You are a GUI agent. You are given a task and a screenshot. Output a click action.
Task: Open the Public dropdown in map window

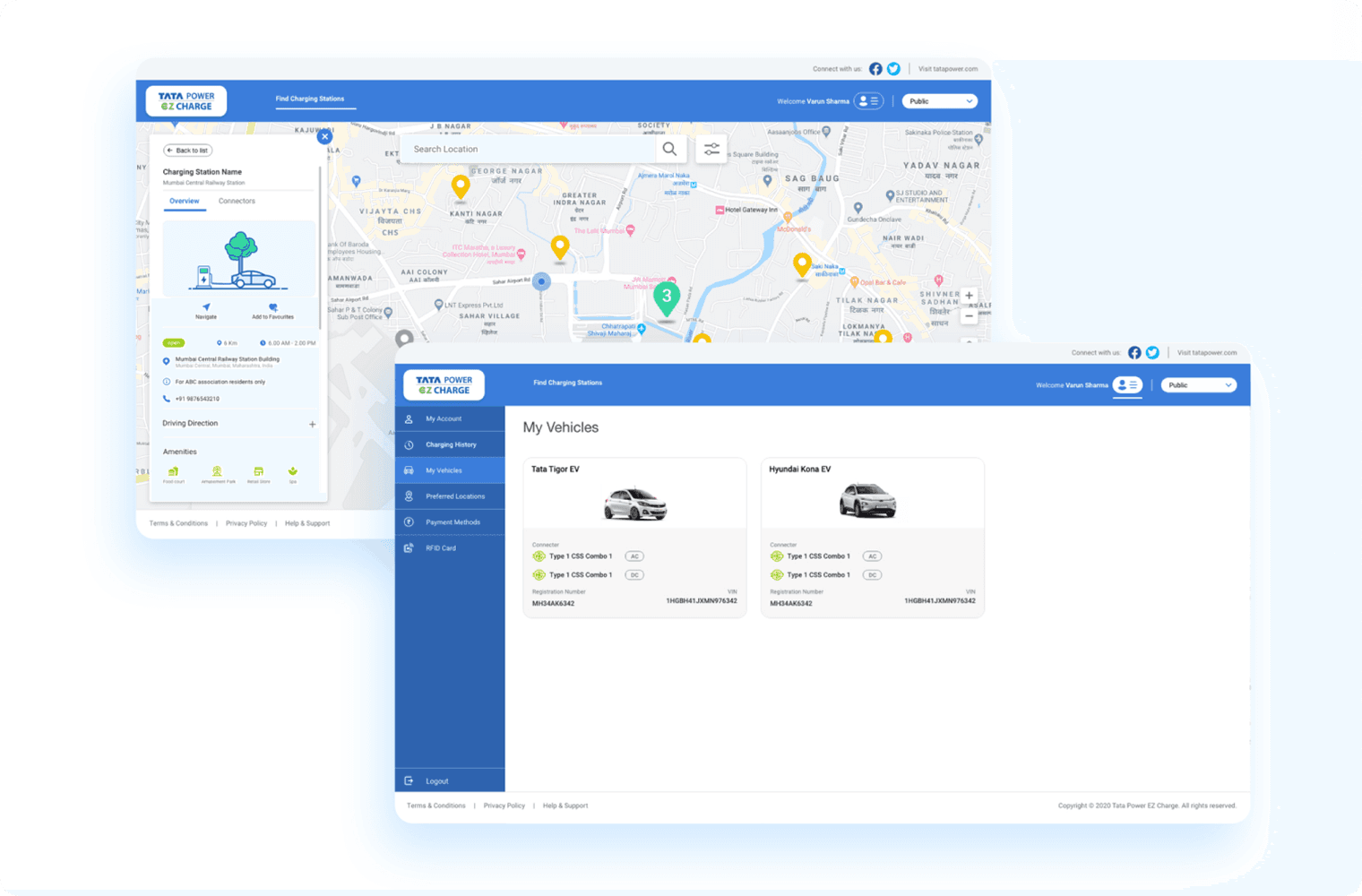coord(939,101)
